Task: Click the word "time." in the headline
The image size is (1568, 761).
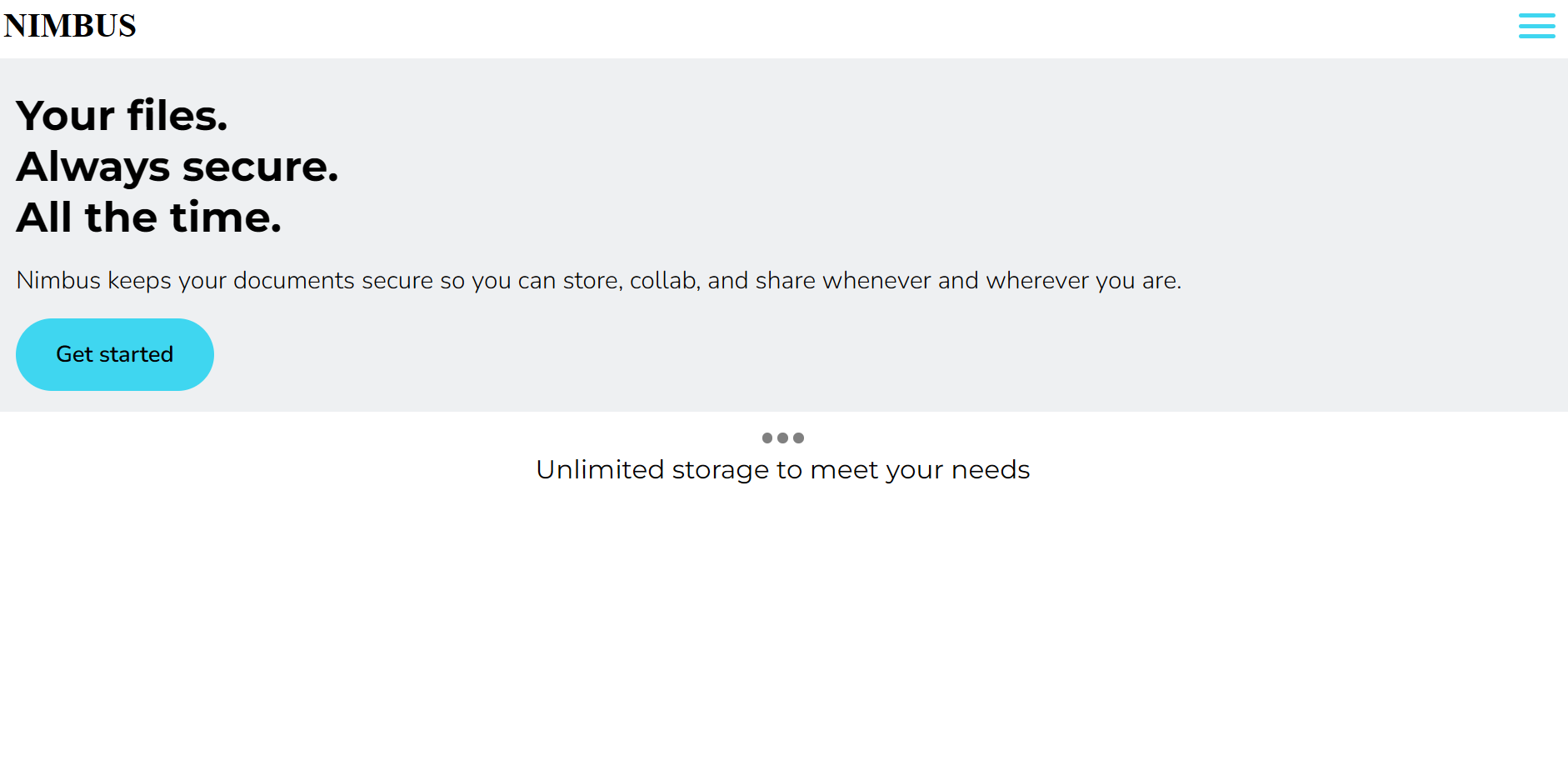Action: [226, 218]
